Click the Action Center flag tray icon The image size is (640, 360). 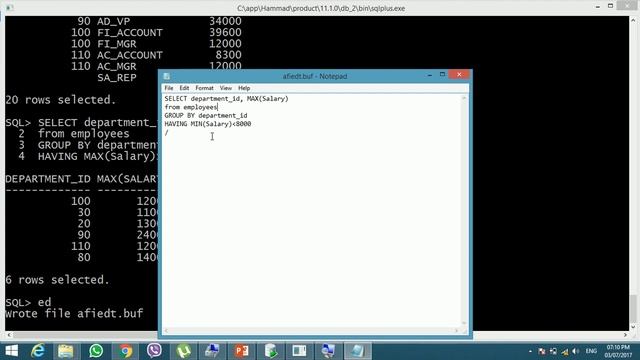point(542,351)
